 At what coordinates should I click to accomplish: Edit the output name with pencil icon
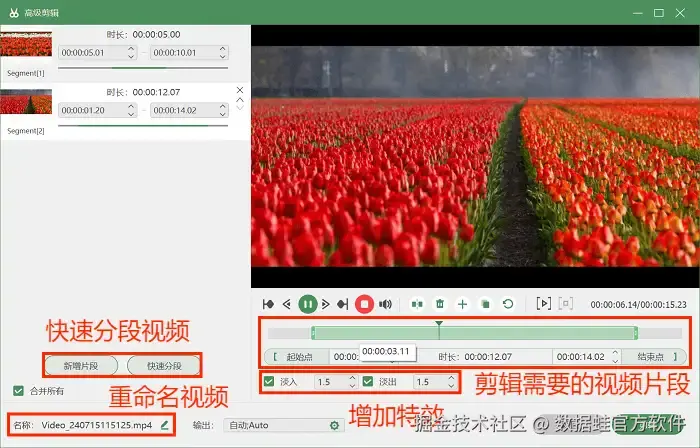[164, 425]
